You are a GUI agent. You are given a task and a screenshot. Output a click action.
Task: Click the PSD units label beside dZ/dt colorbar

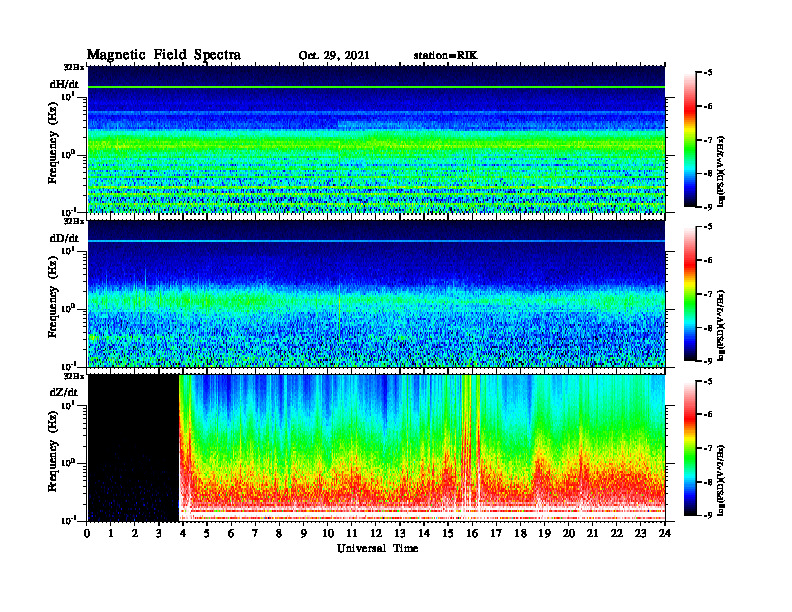point(721,479)
